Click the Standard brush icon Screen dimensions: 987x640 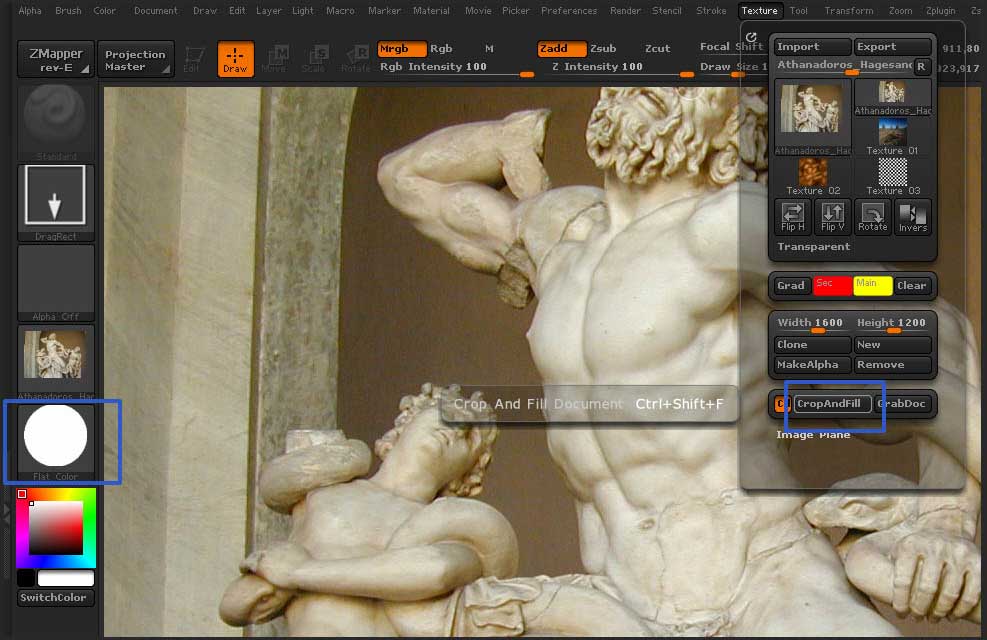coord(55,118)
